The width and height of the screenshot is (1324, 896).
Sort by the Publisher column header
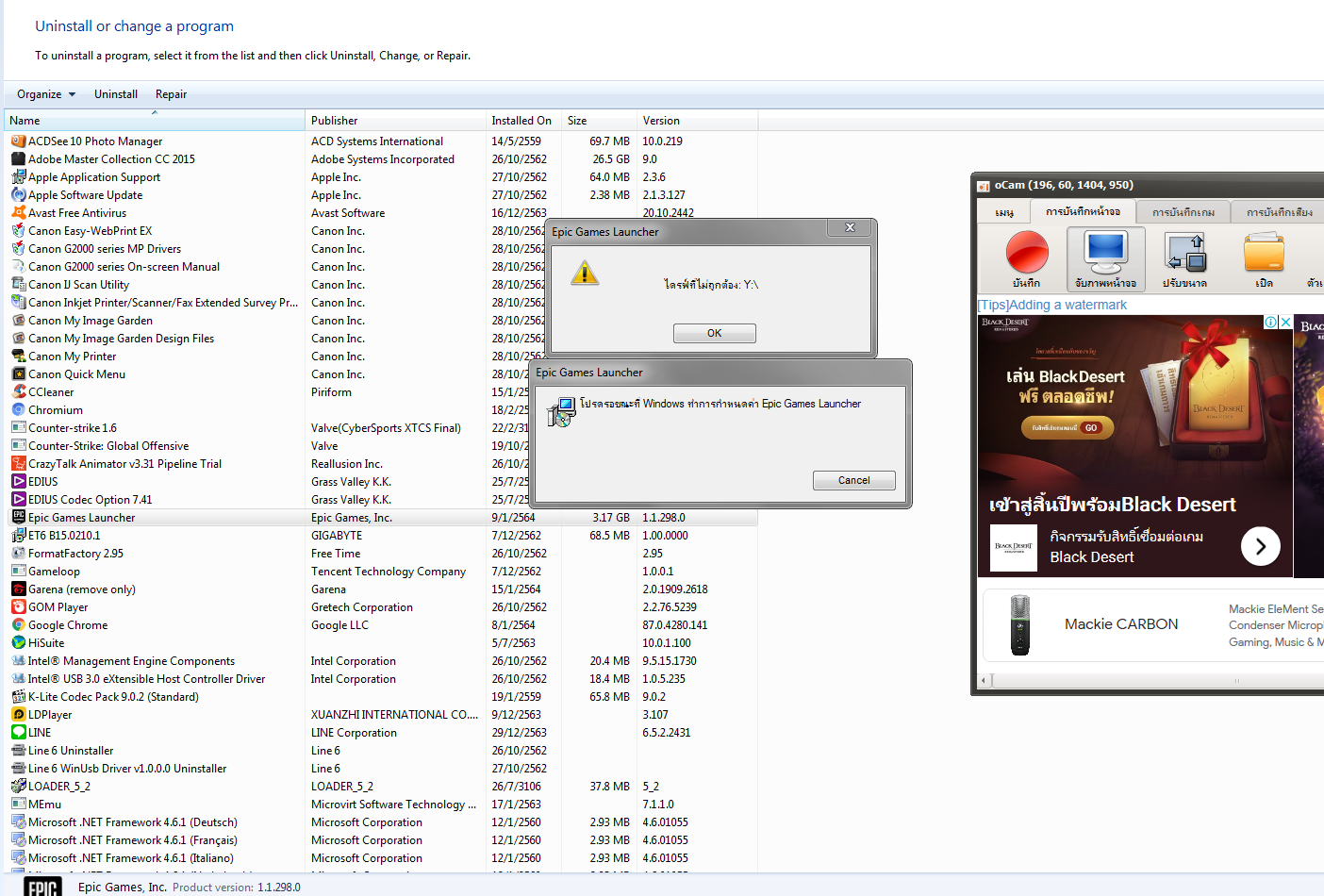pos(395,121)
